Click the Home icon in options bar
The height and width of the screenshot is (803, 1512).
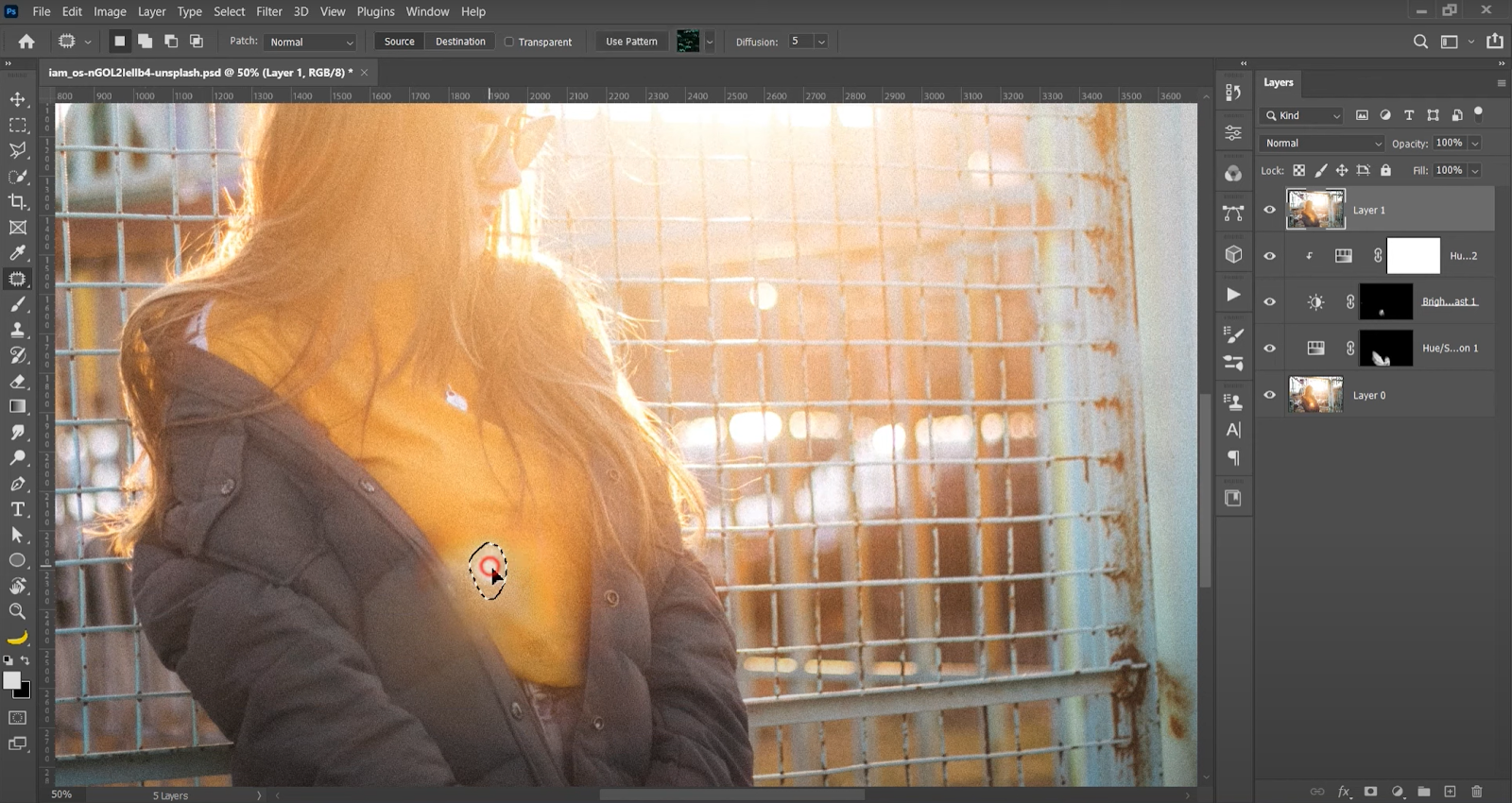tap(26, 42)
